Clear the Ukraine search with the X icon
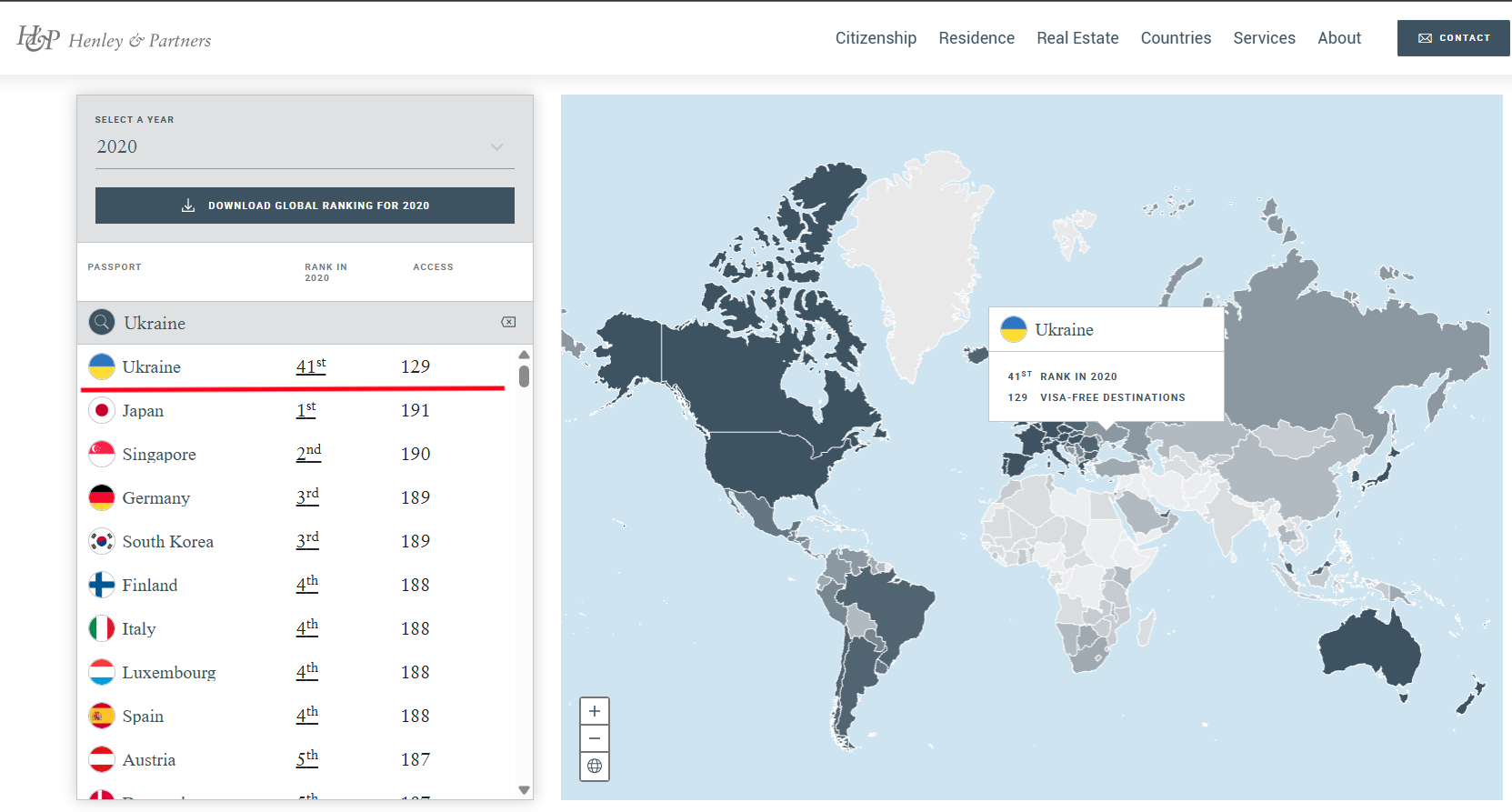 [508, 322]
